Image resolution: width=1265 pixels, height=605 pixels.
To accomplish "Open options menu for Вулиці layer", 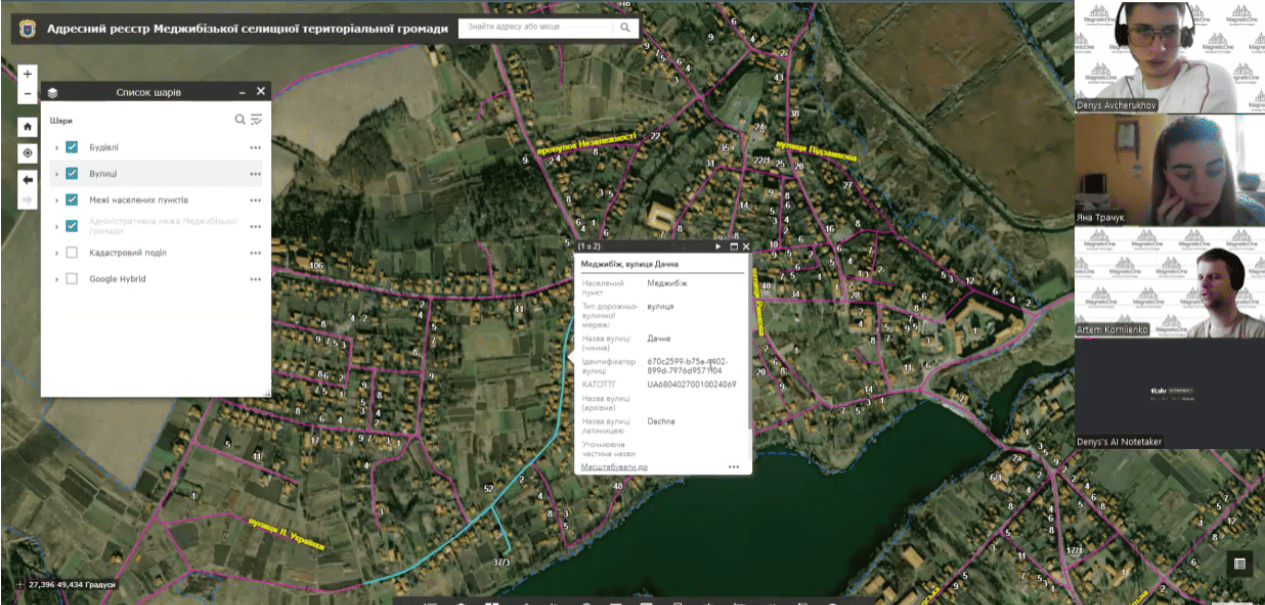I will [256, 174].
